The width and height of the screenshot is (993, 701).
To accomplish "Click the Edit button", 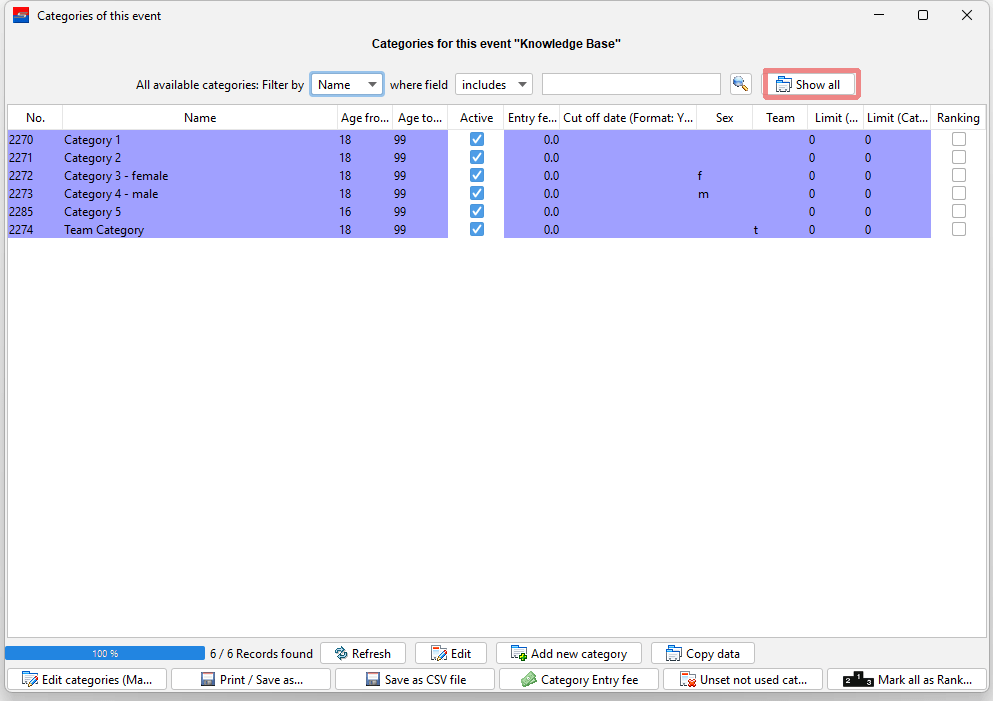I will tap(450, 653).
